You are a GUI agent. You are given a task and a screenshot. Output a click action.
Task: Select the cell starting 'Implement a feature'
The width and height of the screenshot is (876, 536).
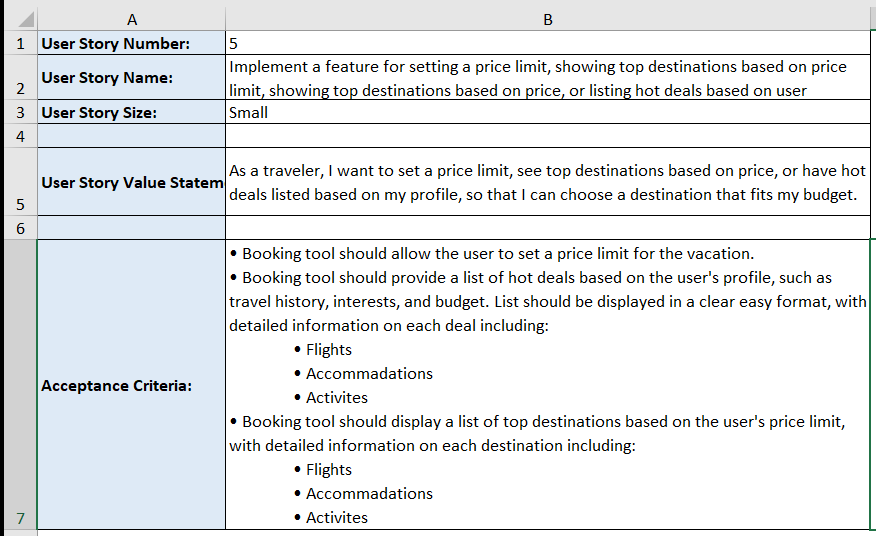tap(548, 77)
